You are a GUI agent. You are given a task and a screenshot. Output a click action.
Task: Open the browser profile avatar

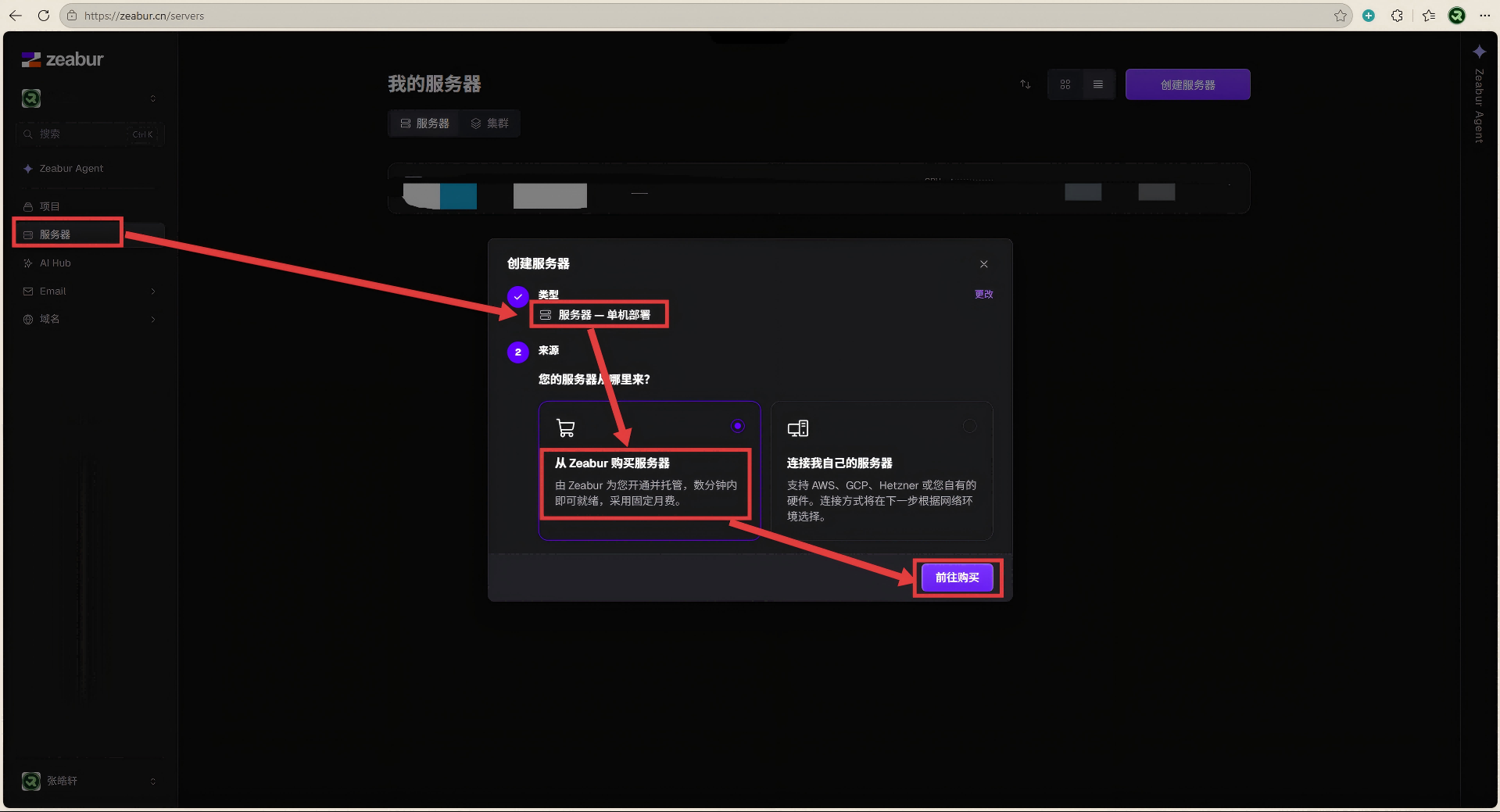tap(1457, 16)
